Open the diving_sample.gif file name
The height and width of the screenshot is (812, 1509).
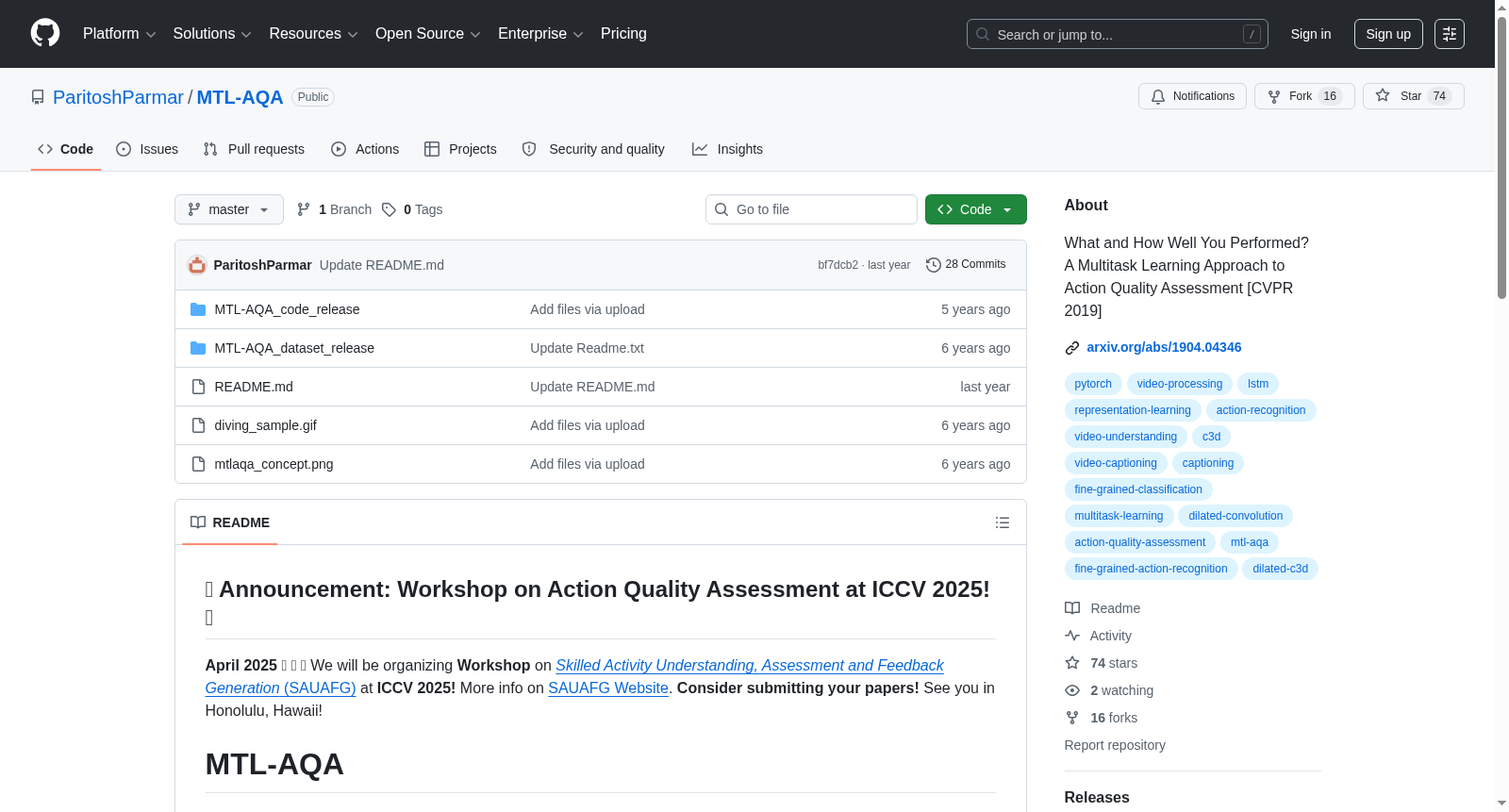pos(265,425)
